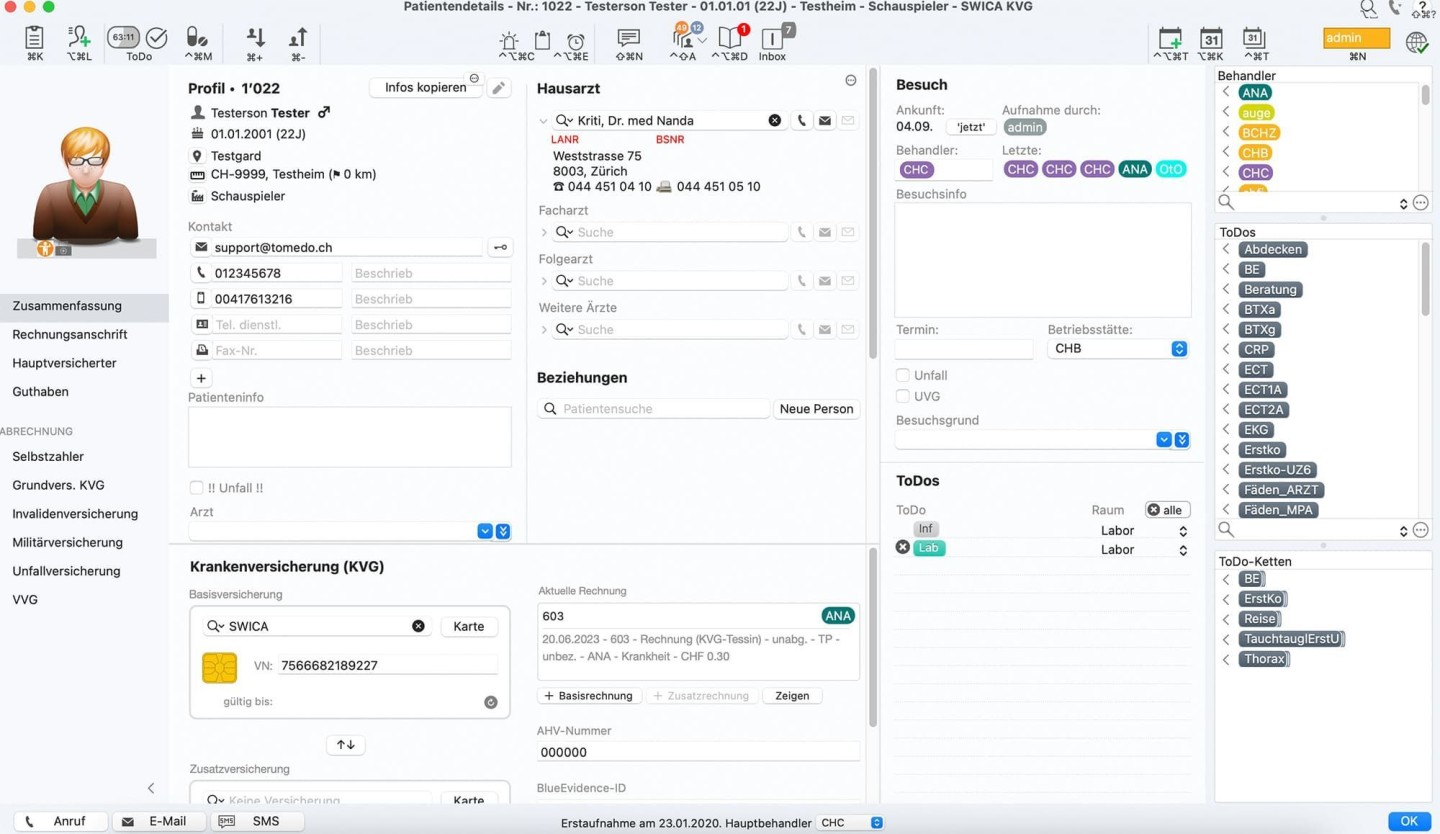This screenshot has height=834, width=1440.
Task: Click the Infos kopieren button
Action: pyautogui.click(x=425, y=88)
